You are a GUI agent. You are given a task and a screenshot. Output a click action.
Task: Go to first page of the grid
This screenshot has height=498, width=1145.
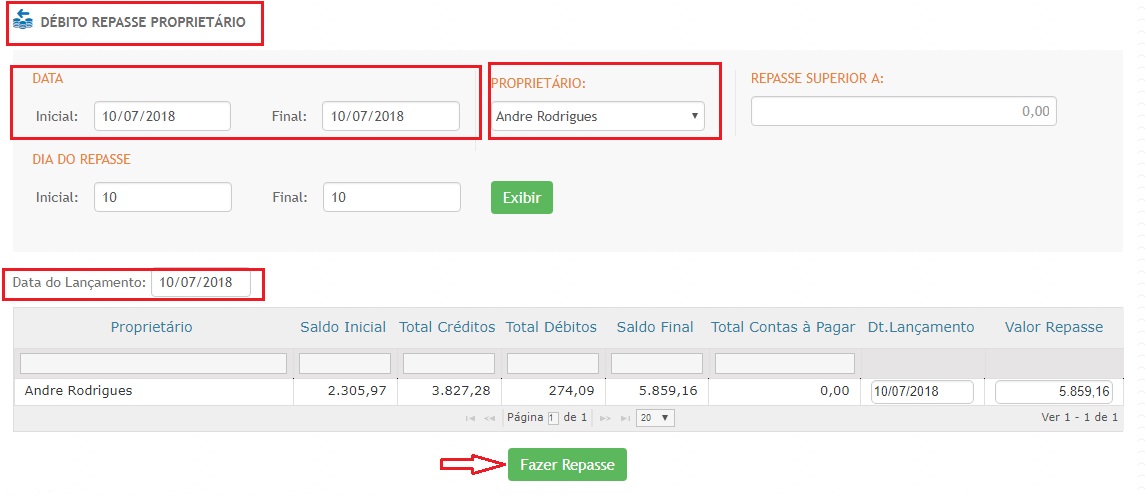click(470, 418)
